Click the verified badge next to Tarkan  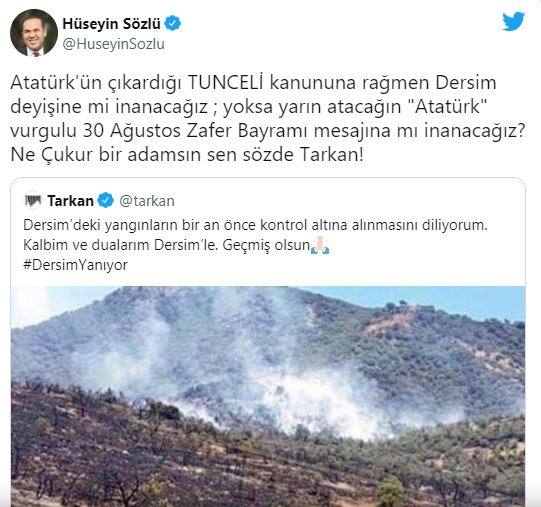(106, 201)
